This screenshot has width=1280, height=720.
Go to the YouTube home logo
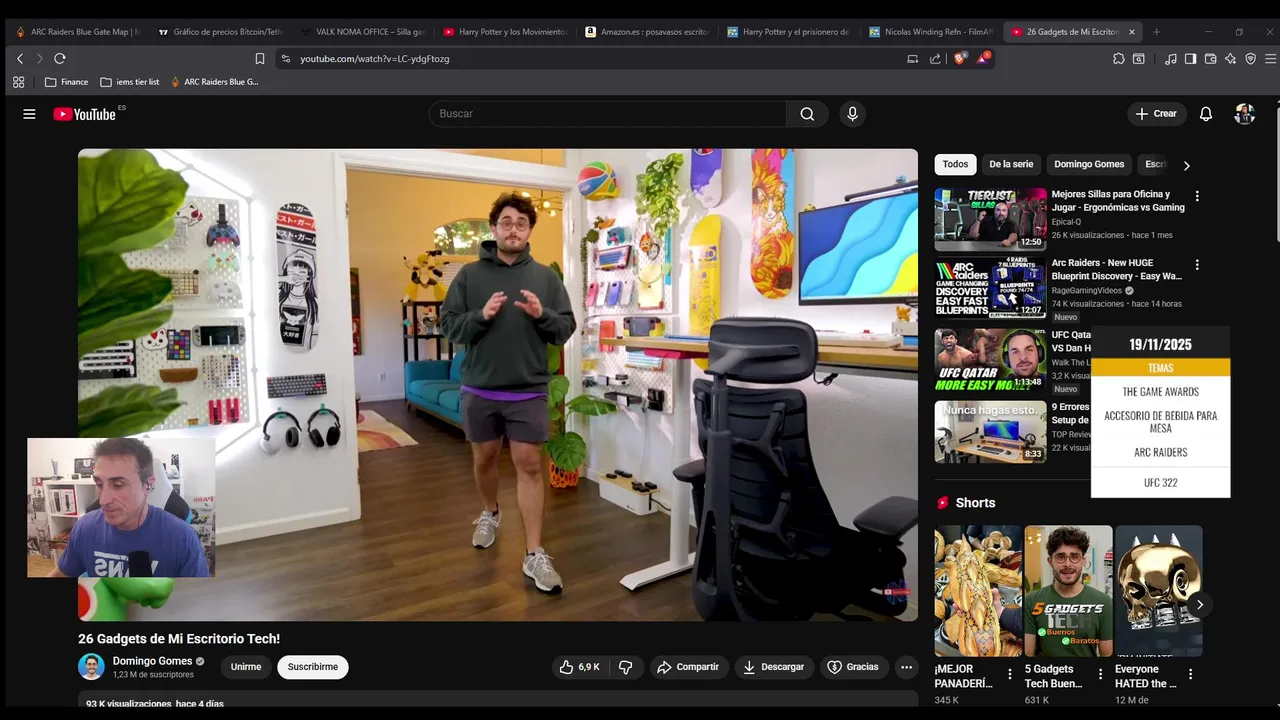pyautogui.click(x=85, y=114)
